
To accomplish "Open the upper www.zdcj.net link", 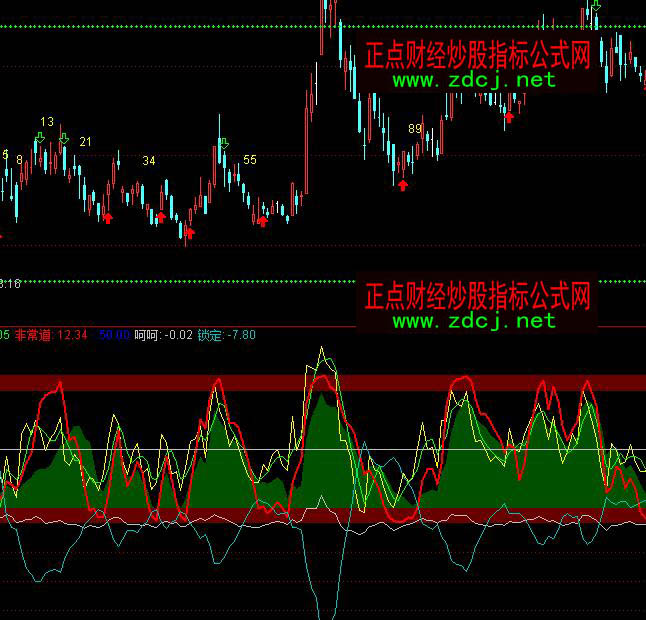I will click(473, 80).
